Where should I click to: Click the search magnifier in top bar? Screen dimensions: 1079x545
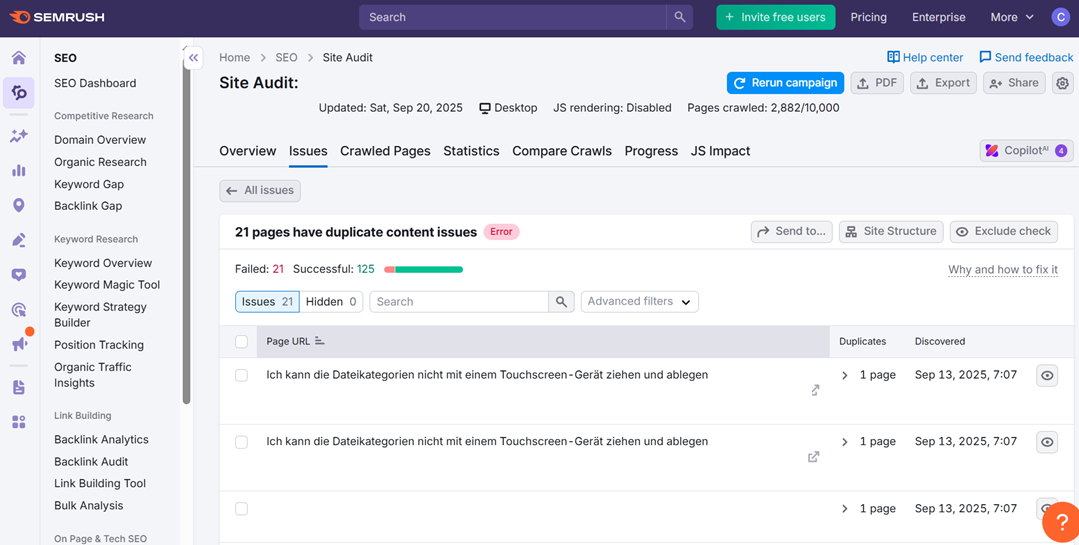(679, 17)
